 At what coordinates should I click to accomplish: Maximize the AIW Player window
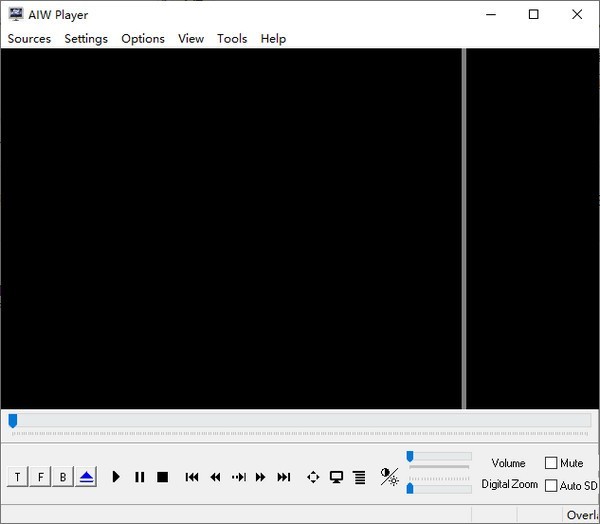[533, 15]
